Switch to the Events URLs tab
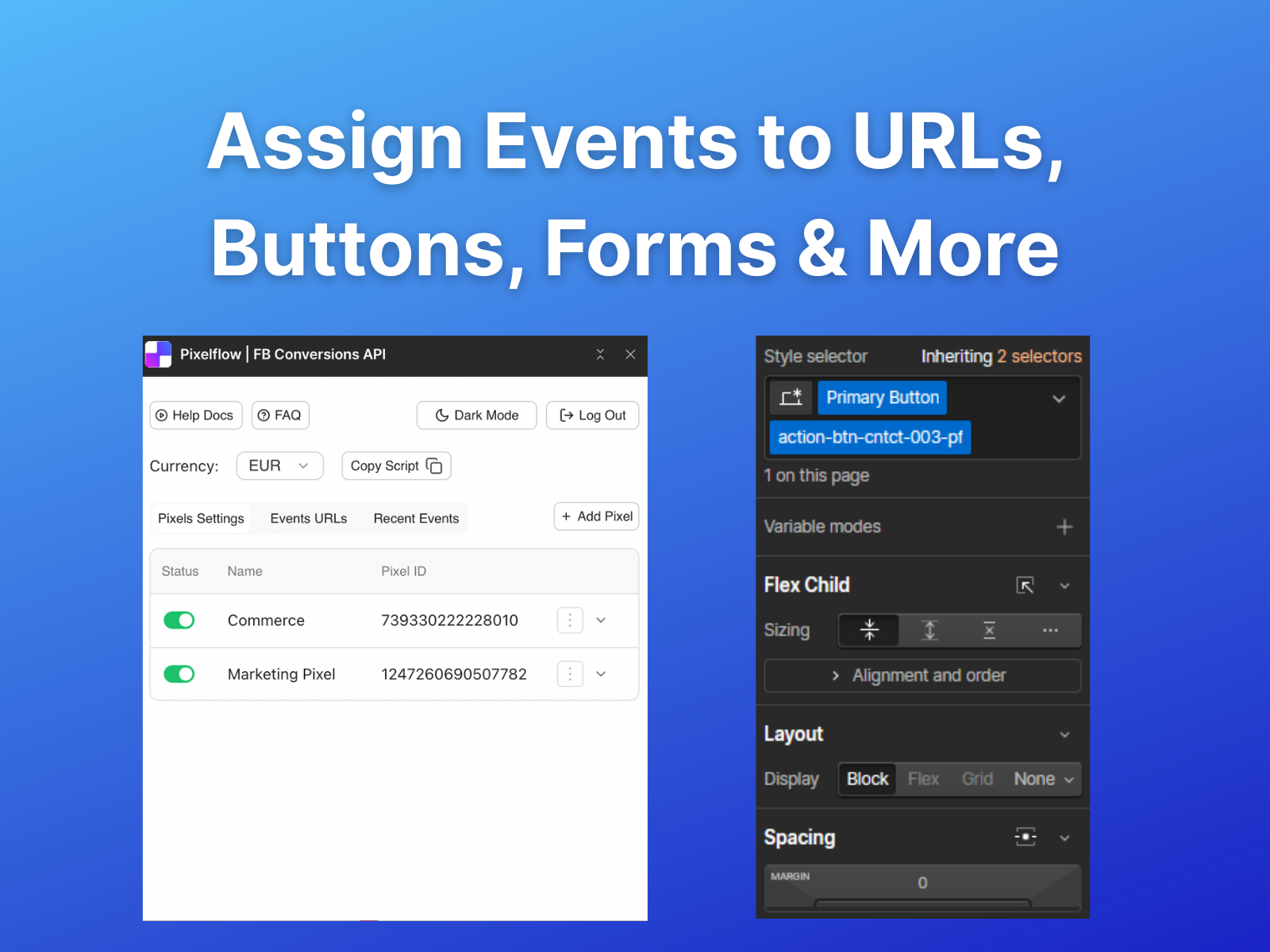Viewport: 1270px width, 952px height. 309,518
